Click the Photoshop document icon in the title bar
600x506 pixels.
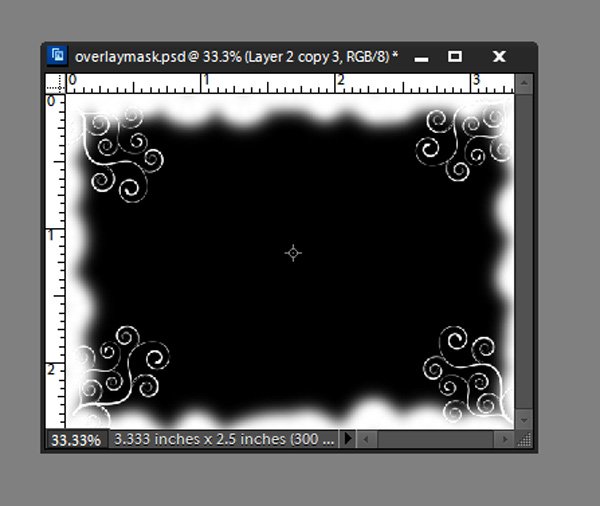[57, 55]
